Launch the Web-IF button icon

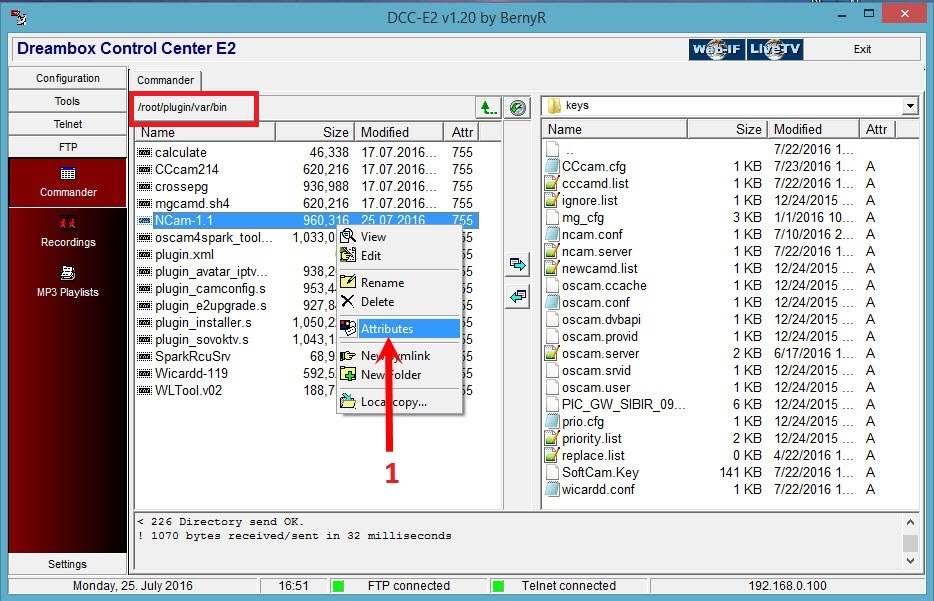click(717, 49)
